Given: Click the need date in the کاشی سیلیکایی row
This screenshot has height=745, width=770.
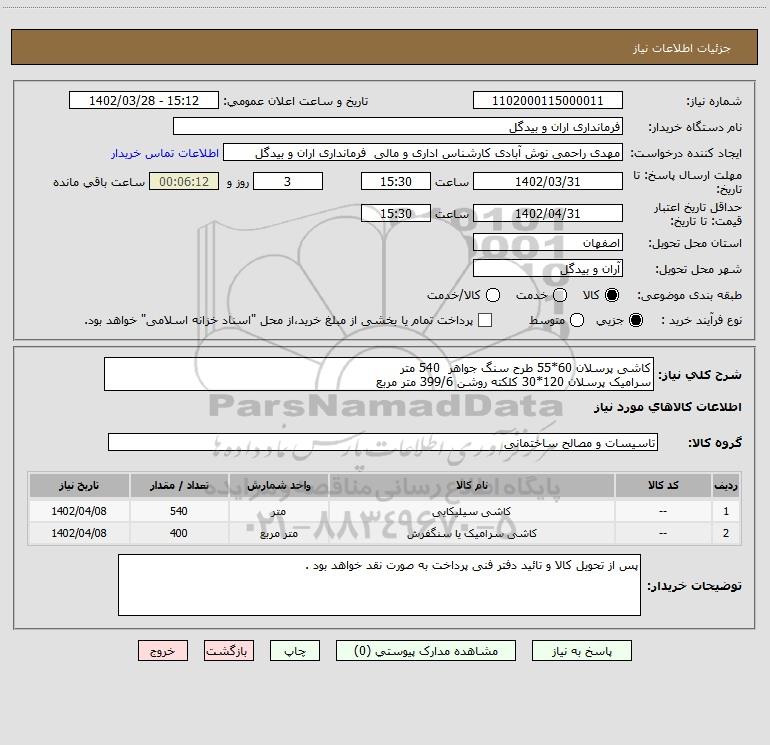Looking at the screenshot, I should coord(79,511).
